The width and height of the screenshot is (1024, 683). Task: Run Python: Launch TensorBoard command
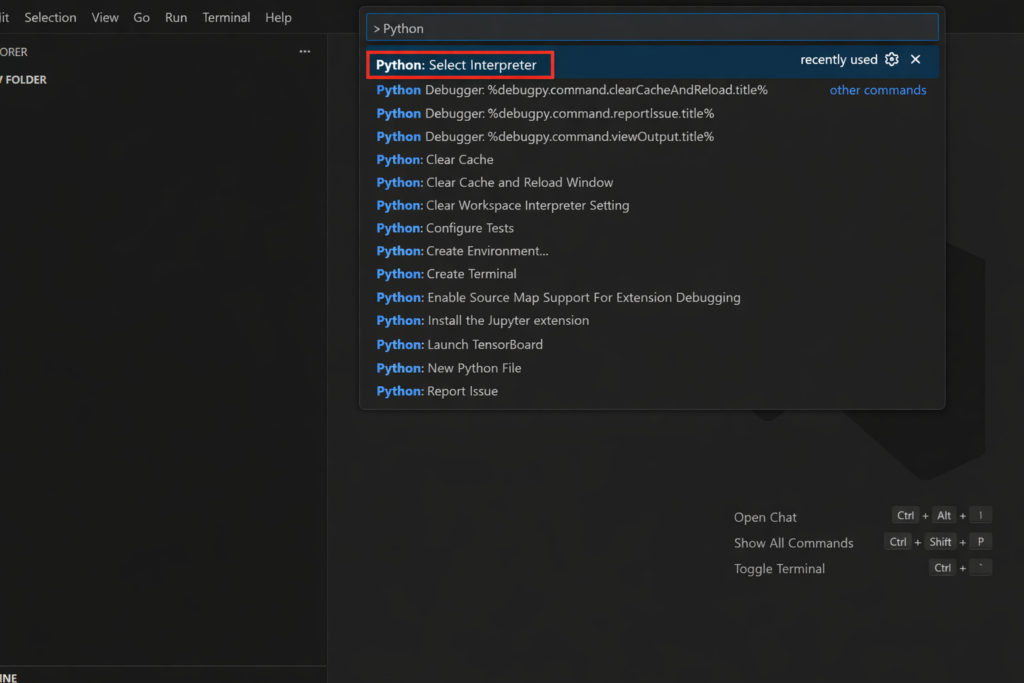point(459,344)
